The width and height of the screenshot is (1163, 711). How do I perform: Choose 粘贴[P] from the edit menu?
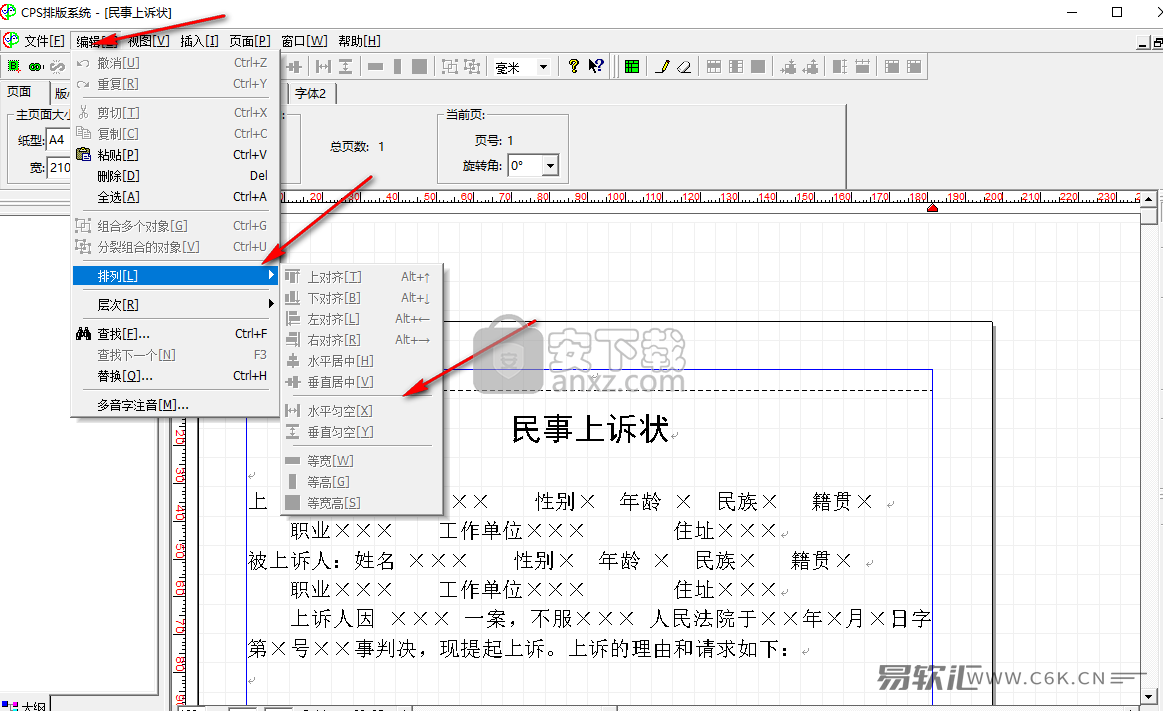point(175,154)
